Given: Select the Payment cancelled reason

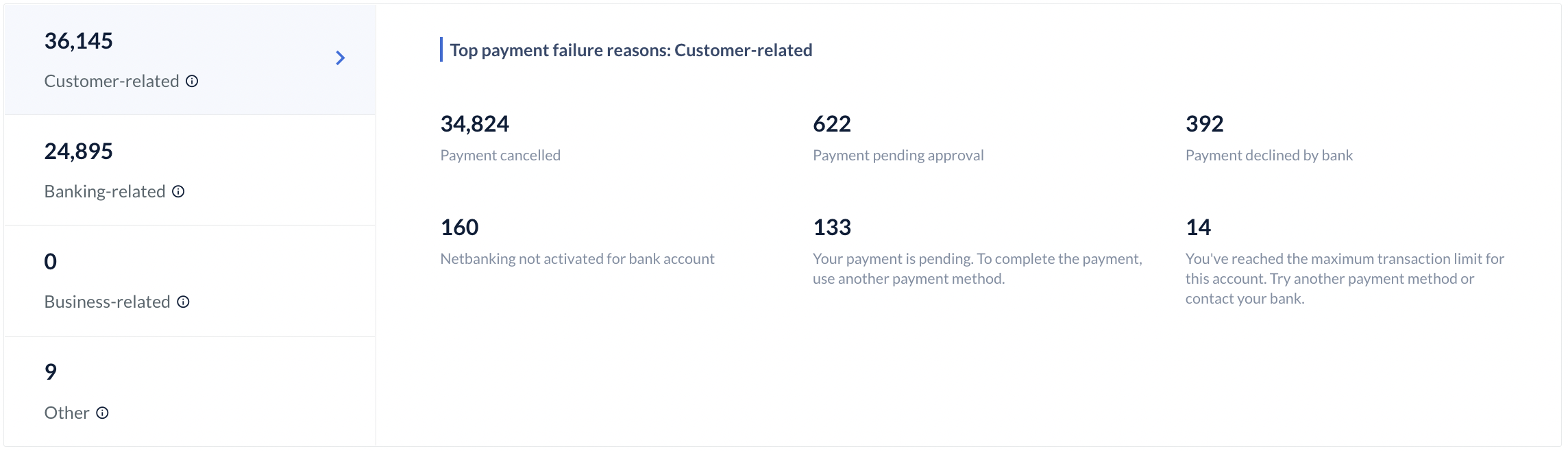Looking at the screenshot, I should coord(500,156).
